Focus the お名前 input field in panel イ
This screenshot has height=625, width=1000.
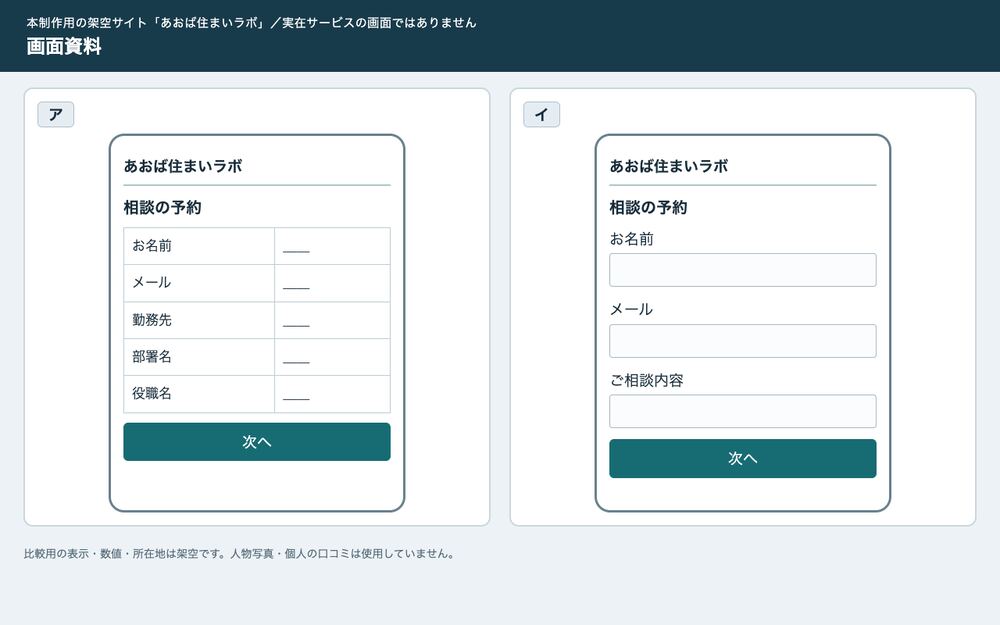(742, 270)
